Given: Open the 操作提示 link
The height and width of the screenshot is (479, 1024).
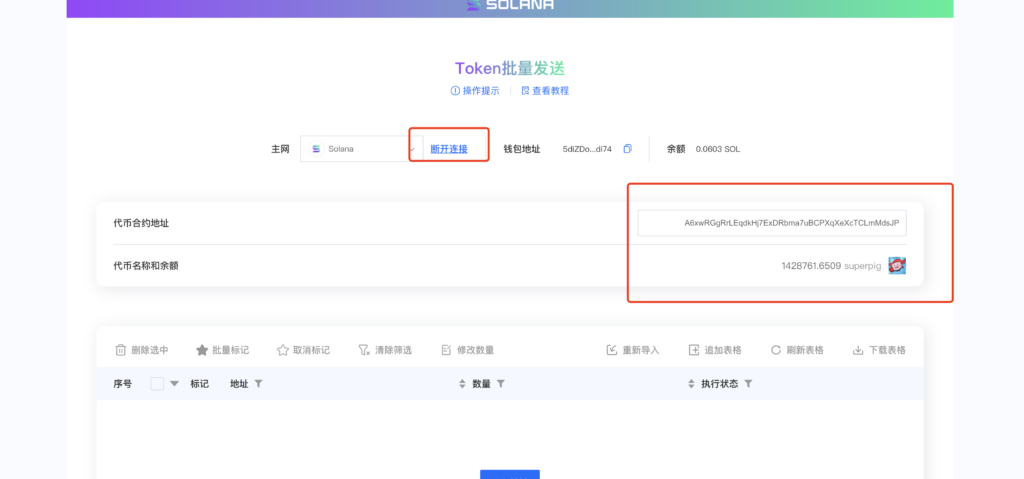Looking at the screenshot, I should click(475, 91).
